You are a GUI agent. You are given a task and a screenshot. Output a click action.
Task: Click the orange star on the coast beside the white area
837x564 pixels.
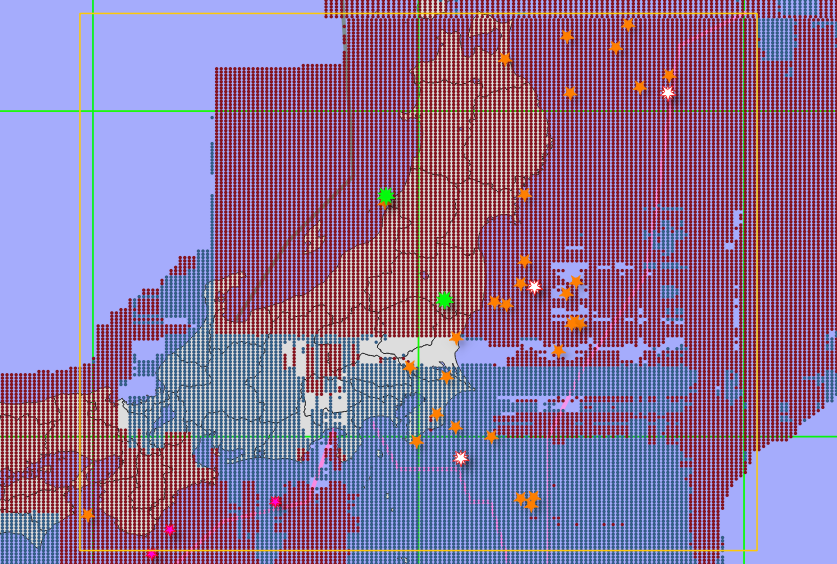(456, 337)
